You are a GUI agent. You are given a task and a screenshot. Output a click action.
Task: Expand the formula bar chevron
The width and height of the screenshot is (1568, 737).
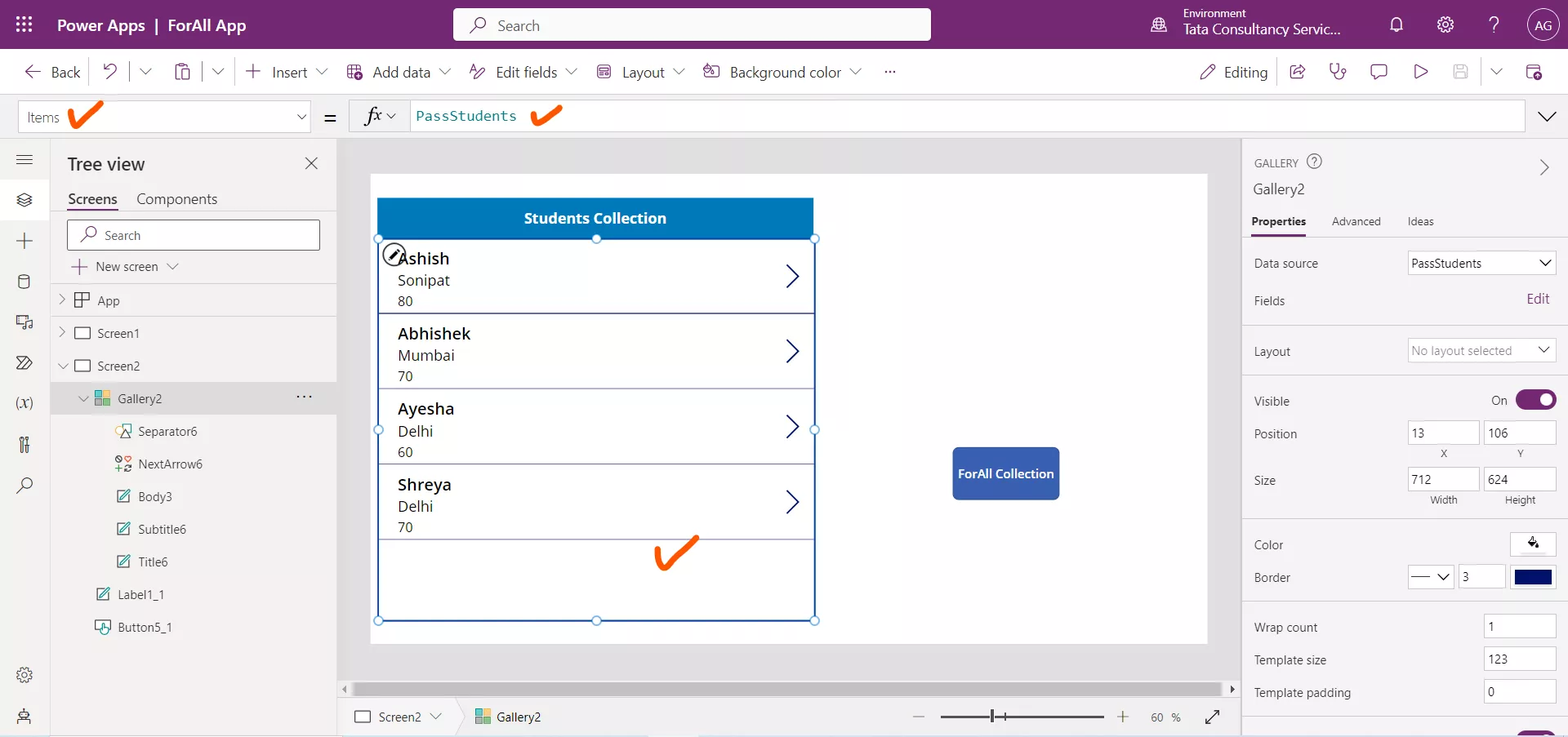click(1547, 117)
